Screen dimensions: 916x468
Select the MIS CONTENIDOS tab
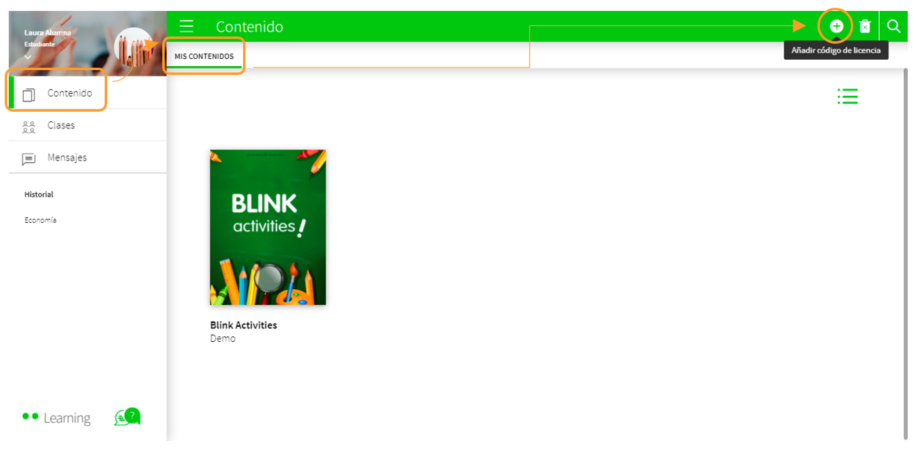(204, 56)
